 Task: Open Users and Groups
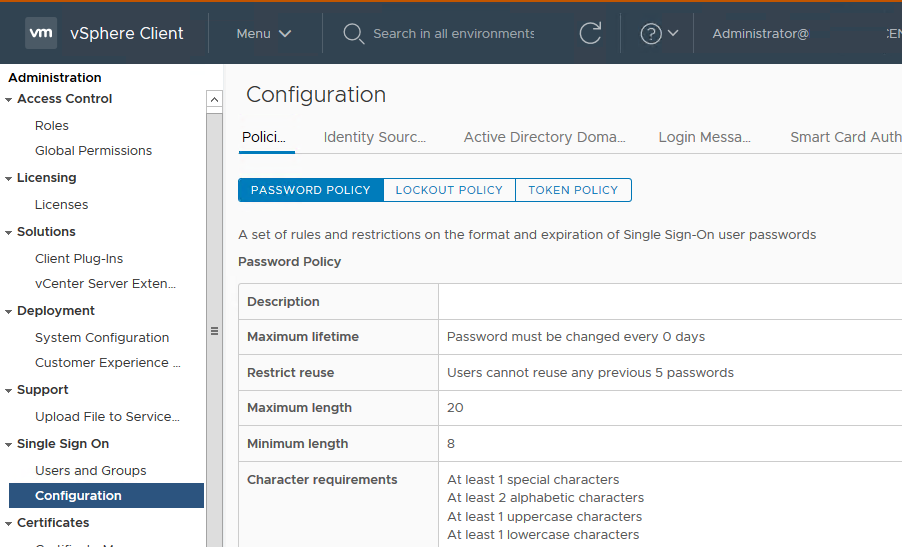[x=90, y=471]
